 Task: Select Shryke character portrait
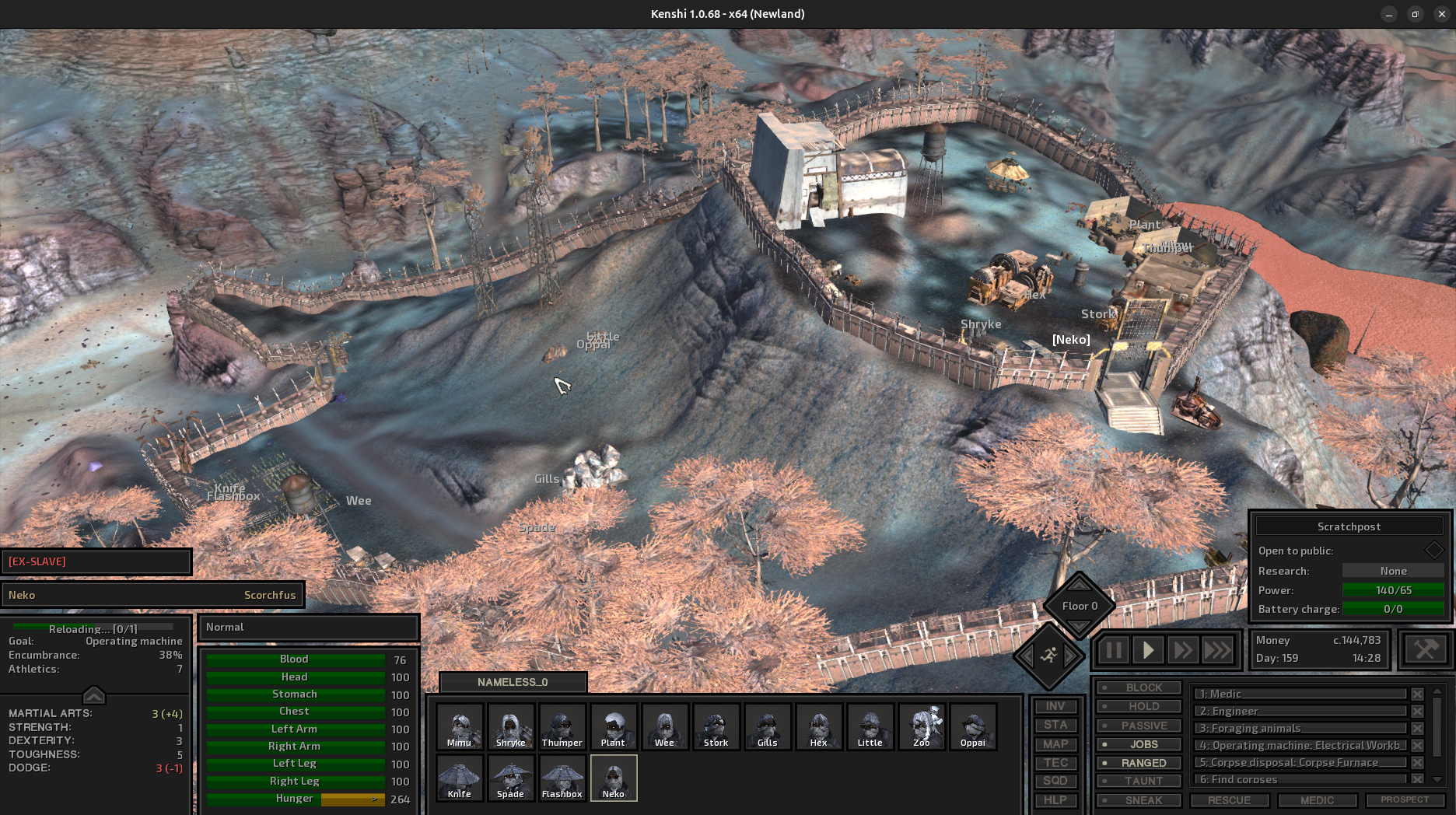coord(511,726)
